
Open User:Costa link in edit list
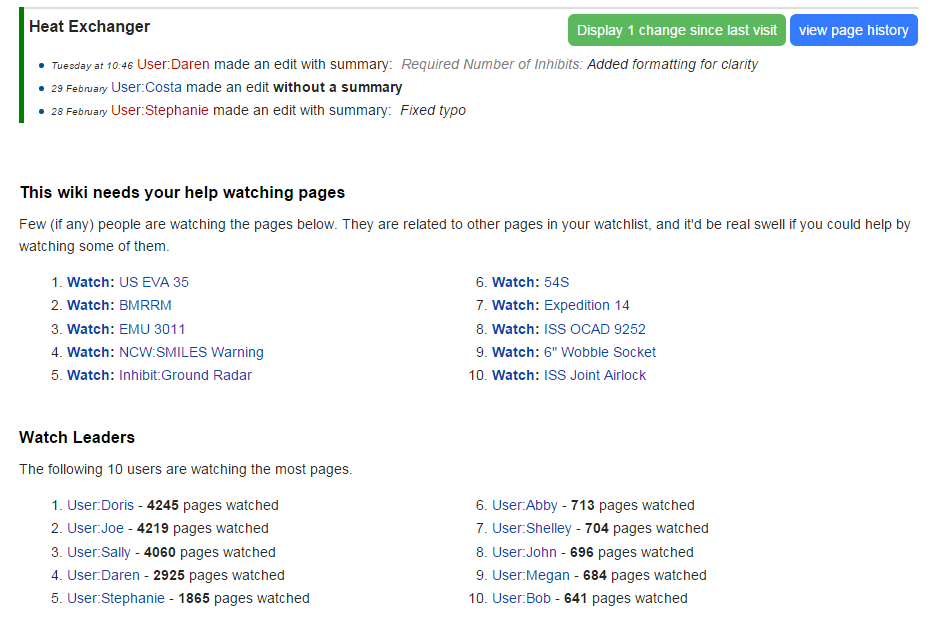click(146, 87)
